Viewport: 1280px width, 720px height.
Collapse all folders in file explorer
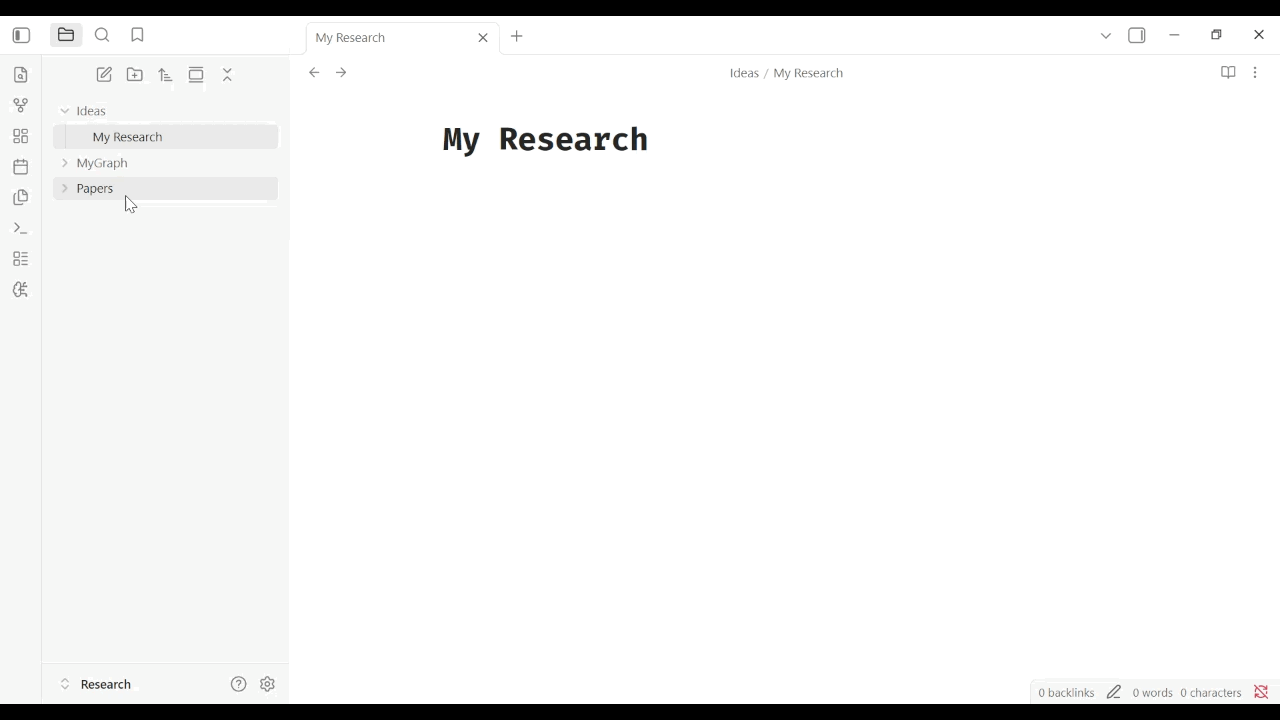pyautogui.click(x=228, y=75)
